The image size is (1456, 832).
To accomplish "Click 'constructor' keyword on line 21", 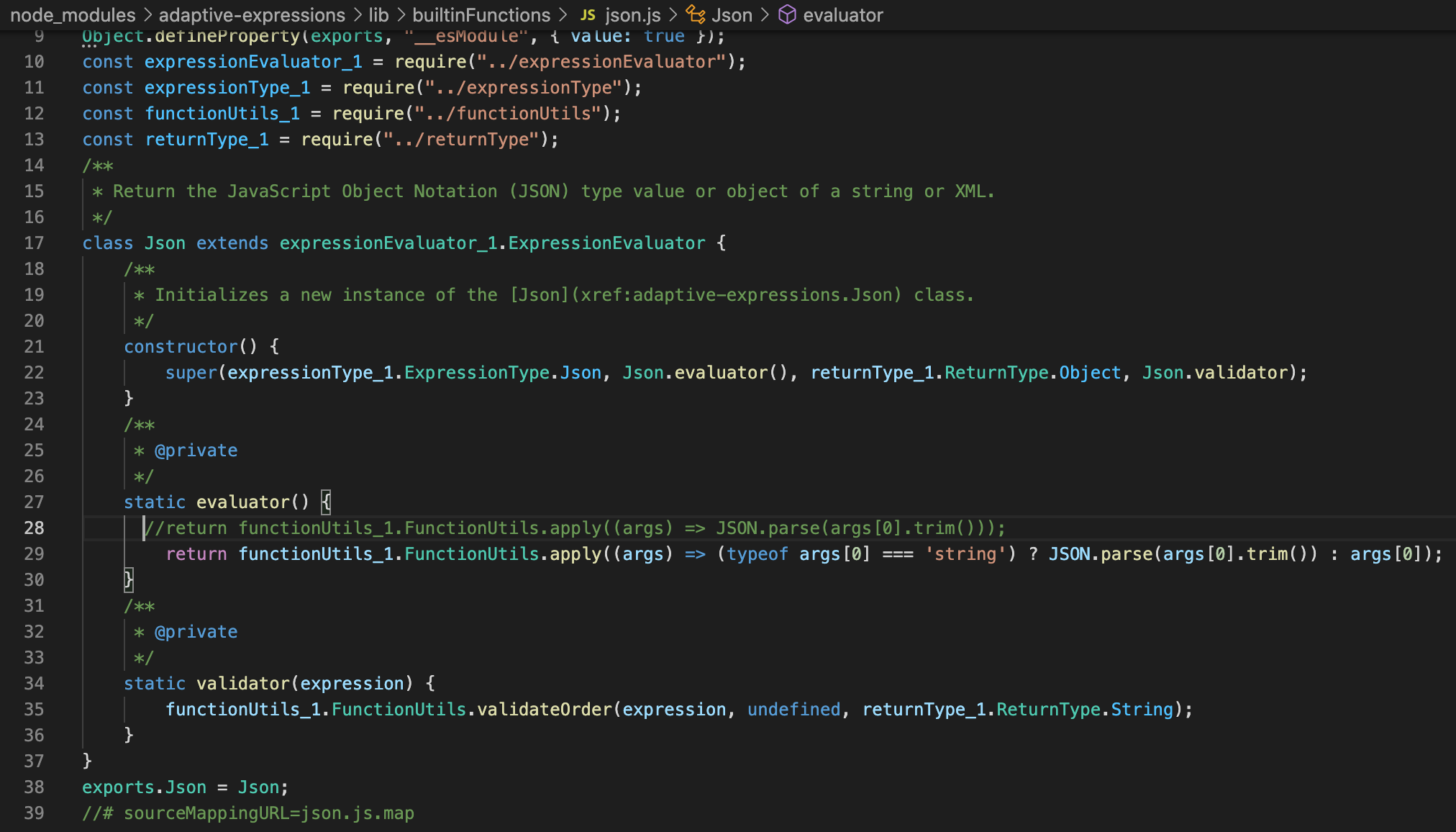I will (181, 347).
